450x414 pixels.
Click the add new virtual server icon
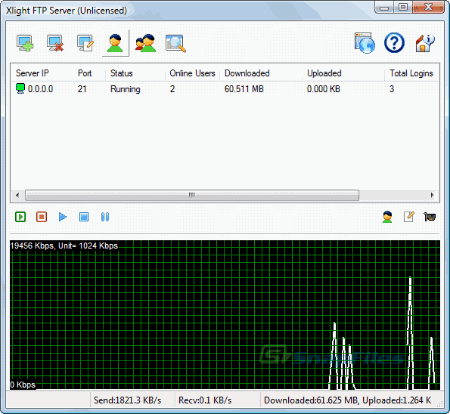(x=25, y=43)
